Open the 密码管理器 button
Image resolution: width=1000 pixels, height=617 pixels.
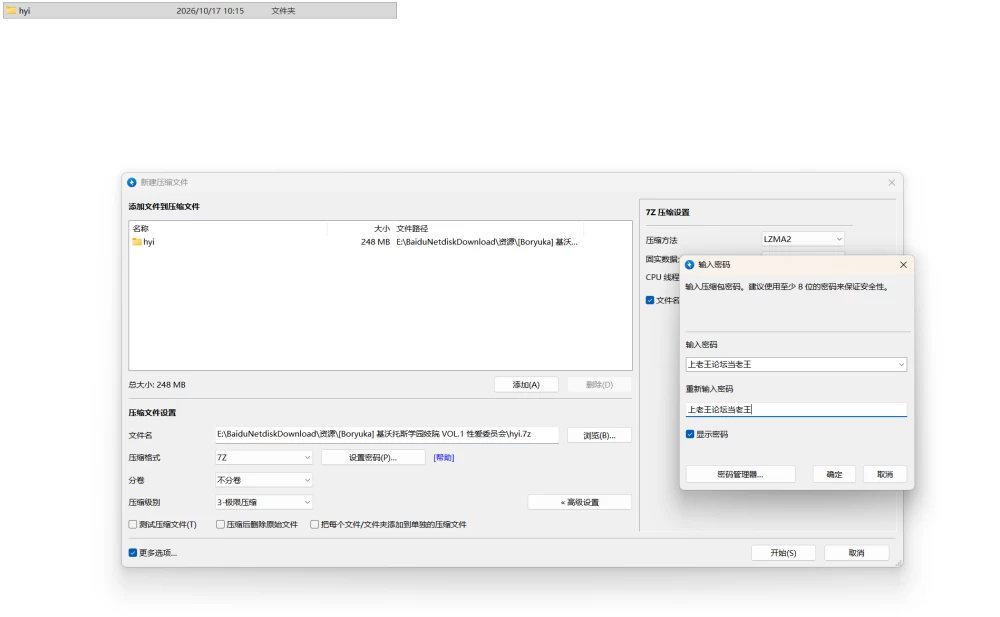[740, 474]
